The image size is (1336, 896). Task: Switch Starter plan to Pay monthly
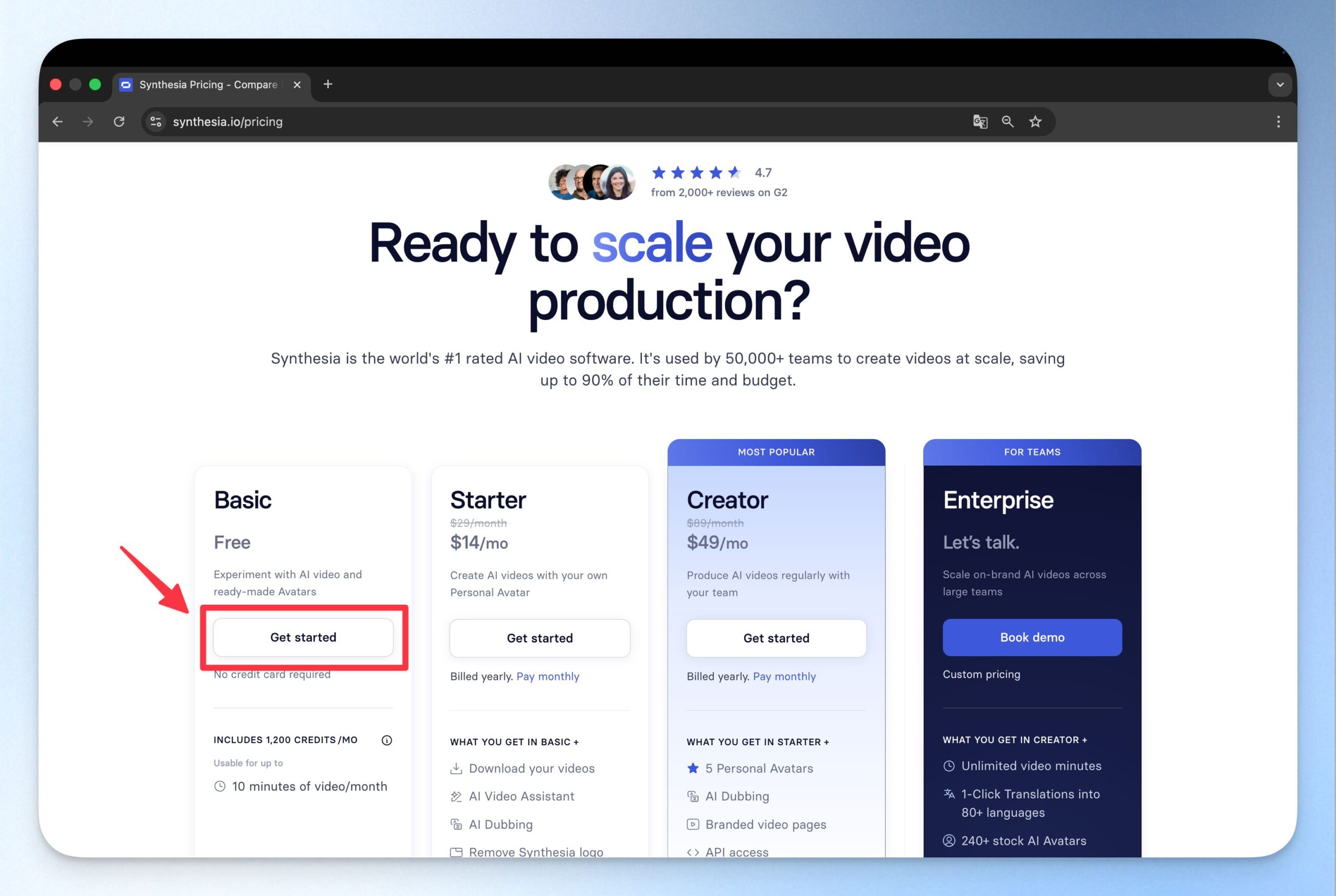(x=547, y=676)
